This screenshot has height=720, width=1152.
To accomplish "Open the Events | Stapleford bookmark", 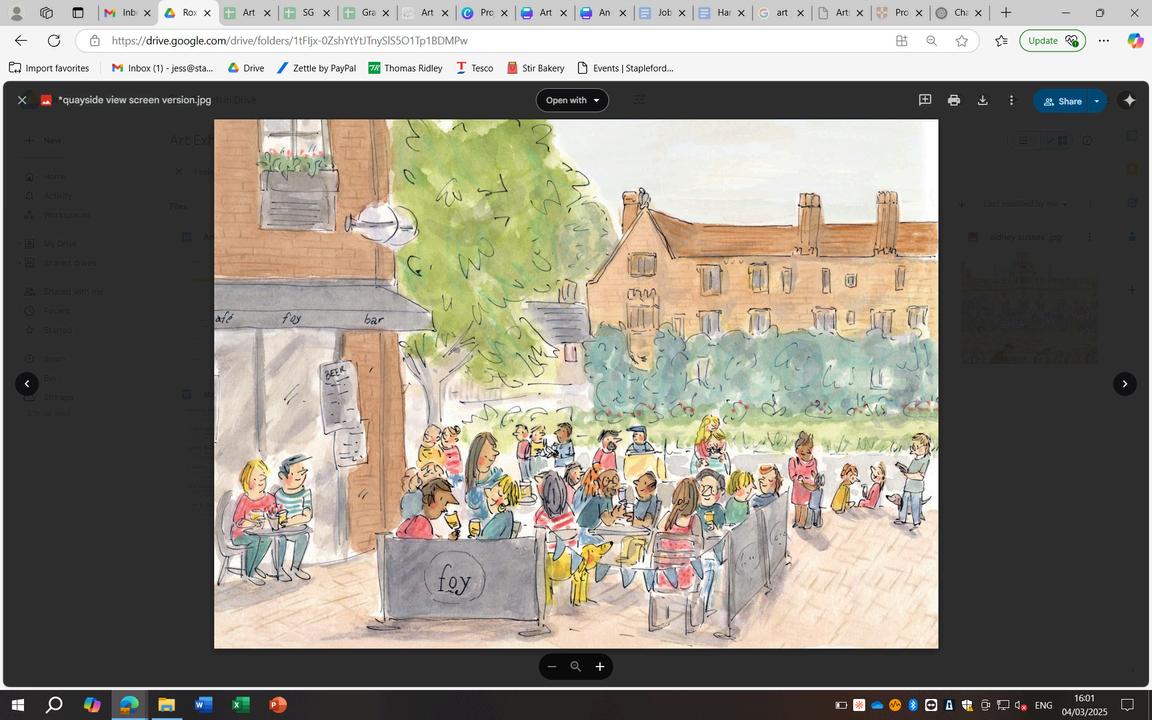I will point(625,68).
